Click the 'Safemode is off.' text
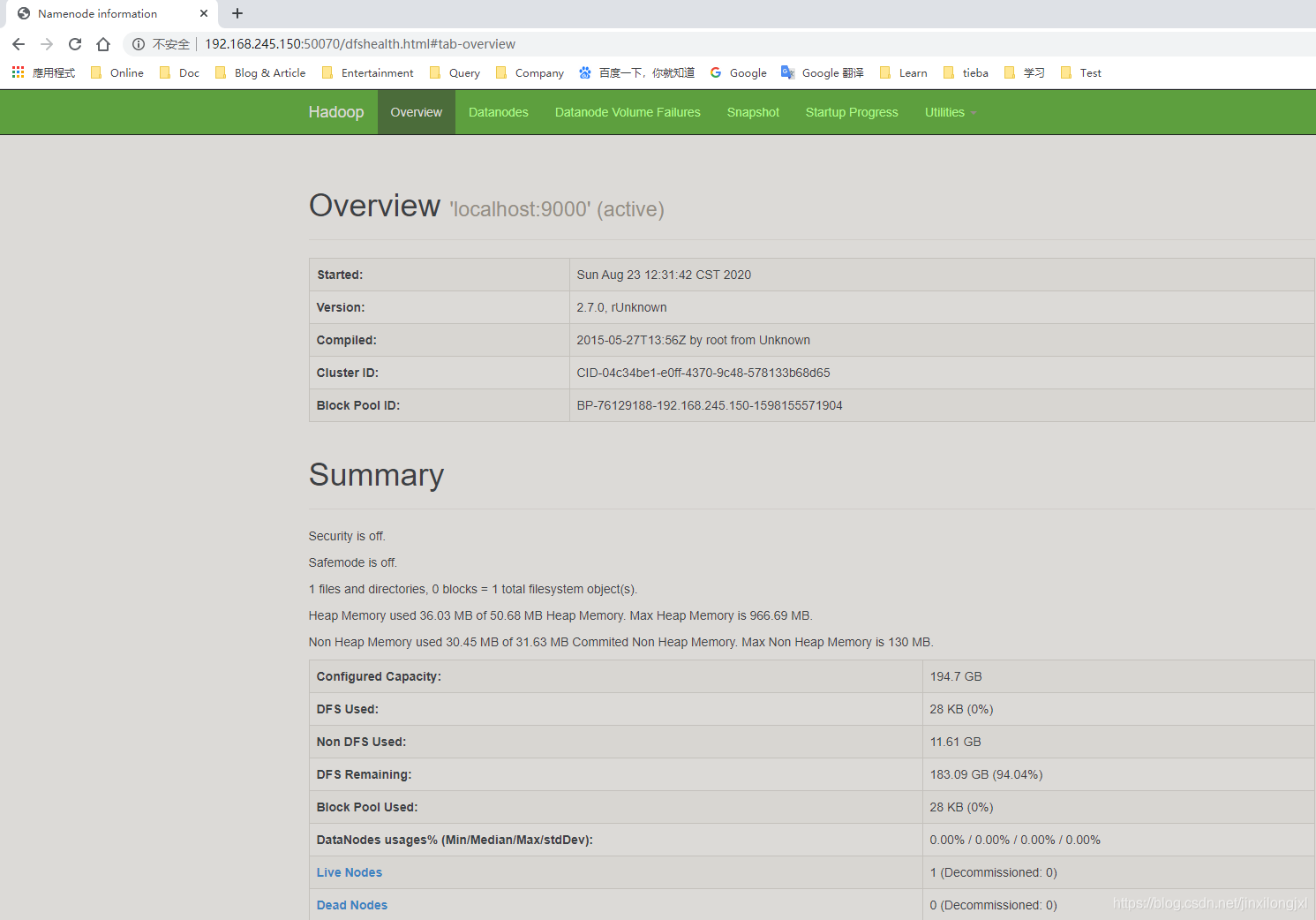The width and height of the screenshot is (1316, 920). pyautogui.click(x=353, y=562)
